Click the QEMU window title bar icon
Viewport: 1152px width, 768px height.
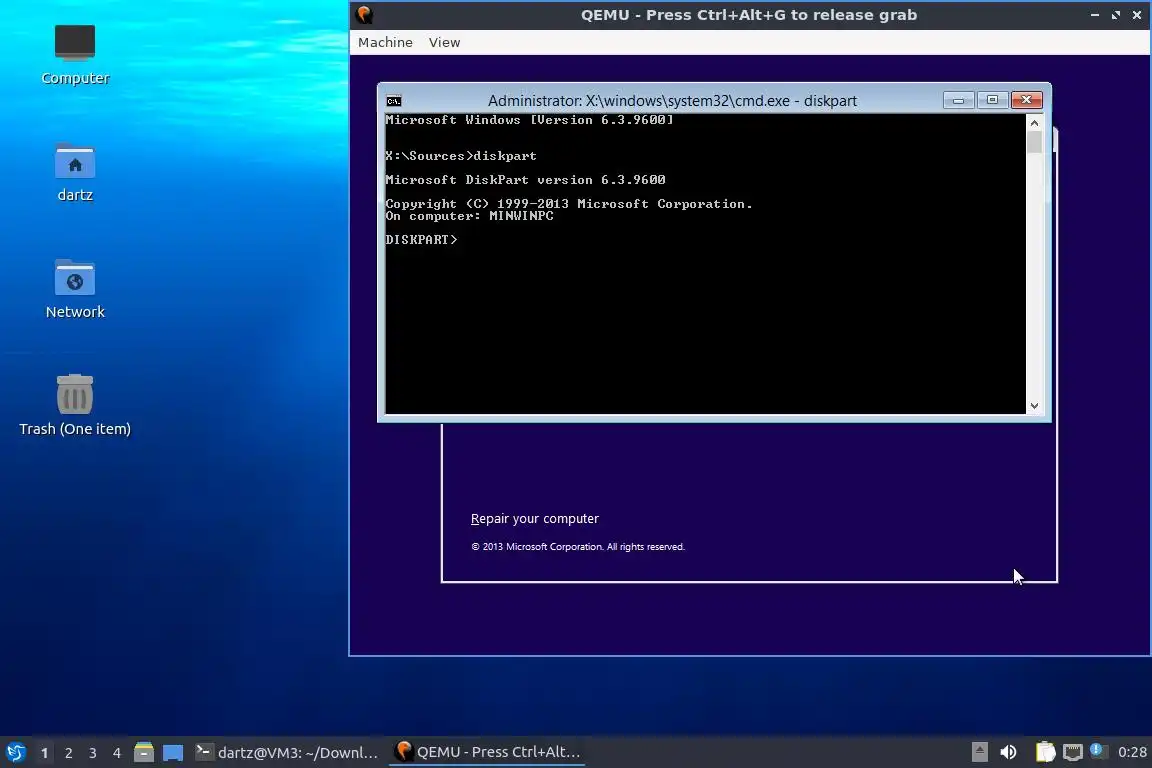(x=364, y=15)
